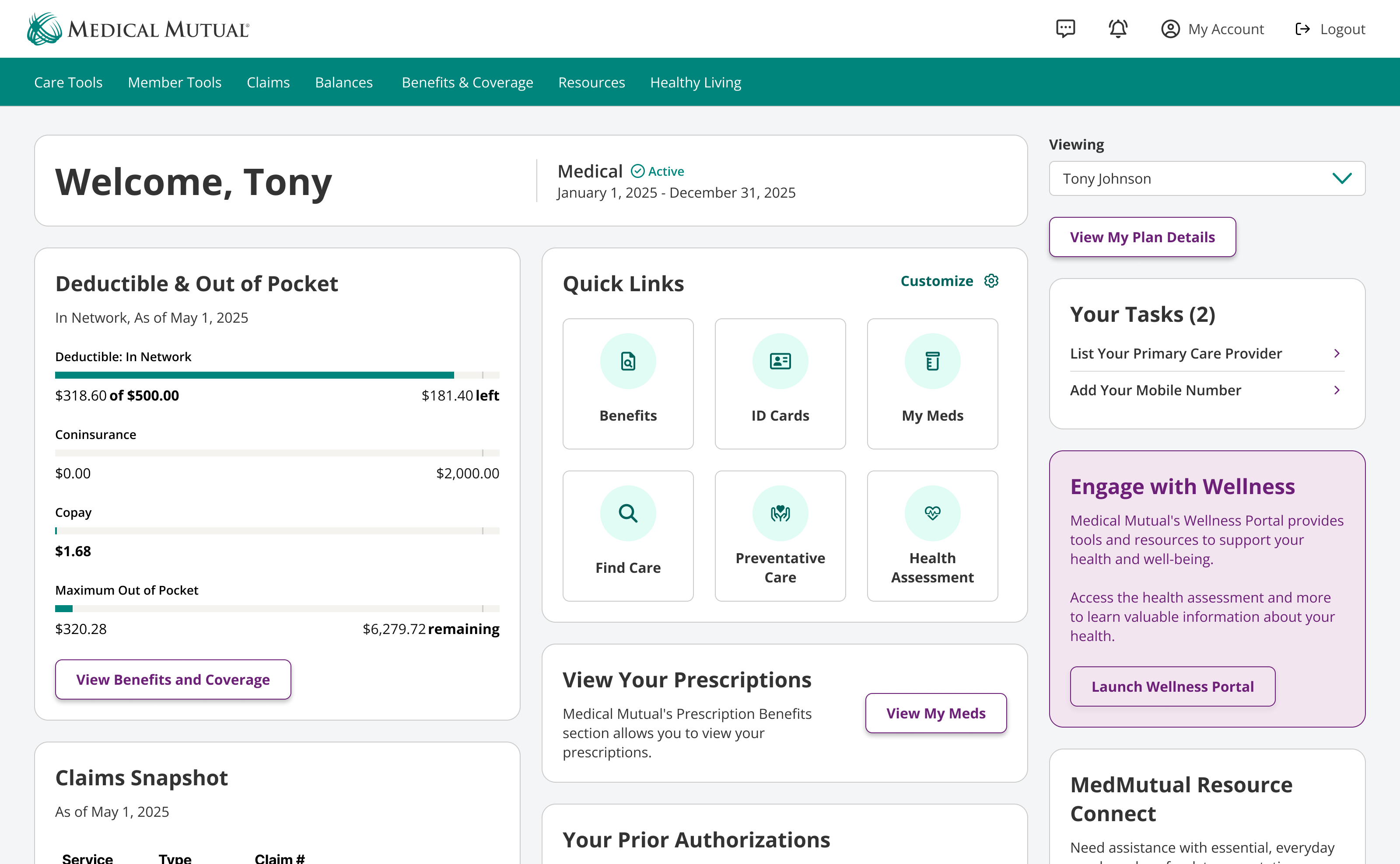The width and height of the screenshot is (1400, 864).
Task: Expand the Viewing member dropdown
Action: coord(1206,178)
